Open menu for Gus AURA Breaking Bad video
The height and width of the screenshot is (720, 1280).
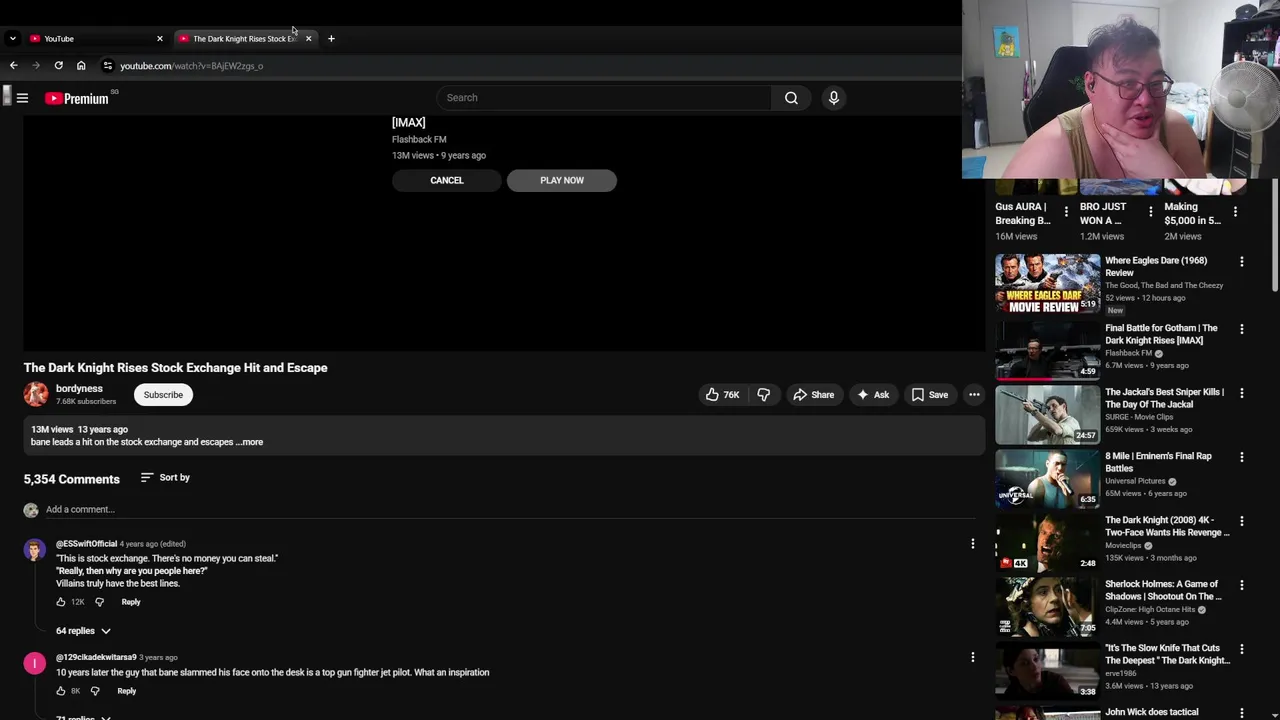(x=1066, y=212)
